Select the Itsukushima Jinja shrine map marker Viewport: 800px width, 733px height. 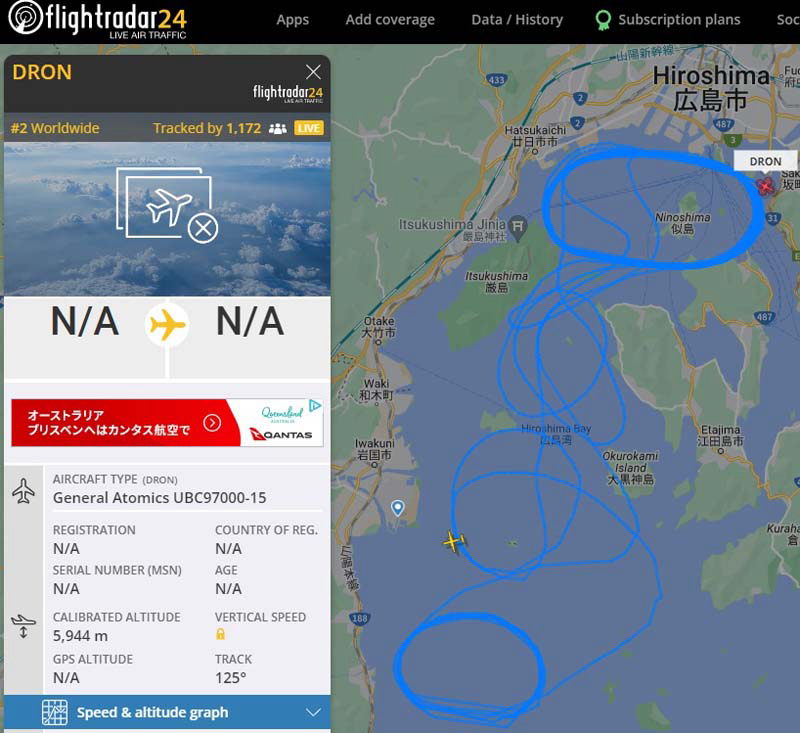coord(518,225)
